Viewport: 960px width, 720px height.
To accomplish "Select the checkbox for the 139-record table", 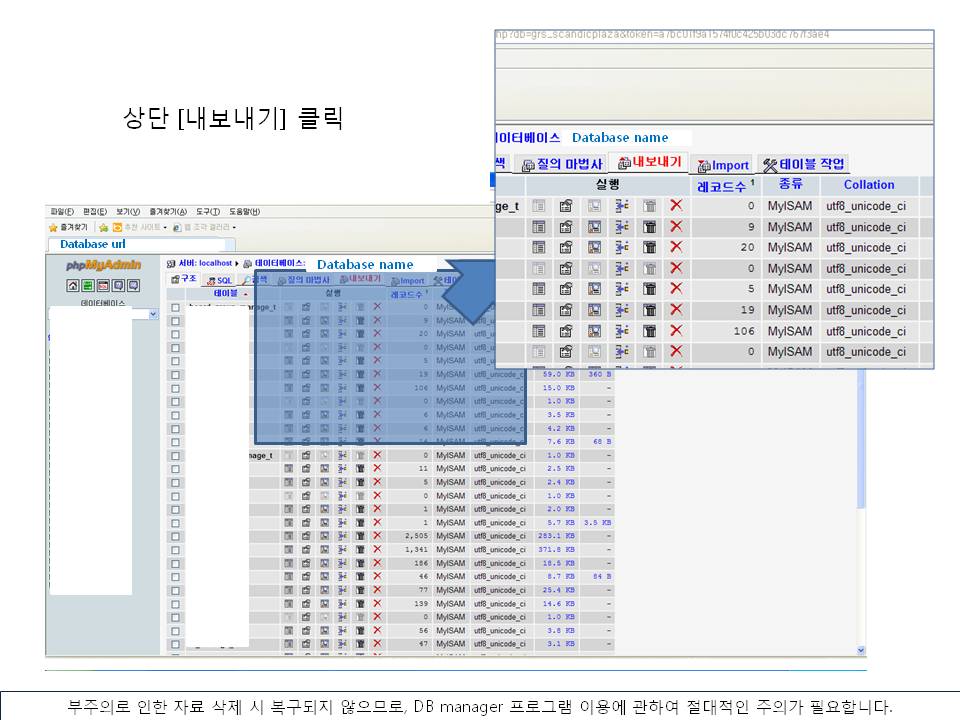I will pyautogui.click(x=175, y=603).
